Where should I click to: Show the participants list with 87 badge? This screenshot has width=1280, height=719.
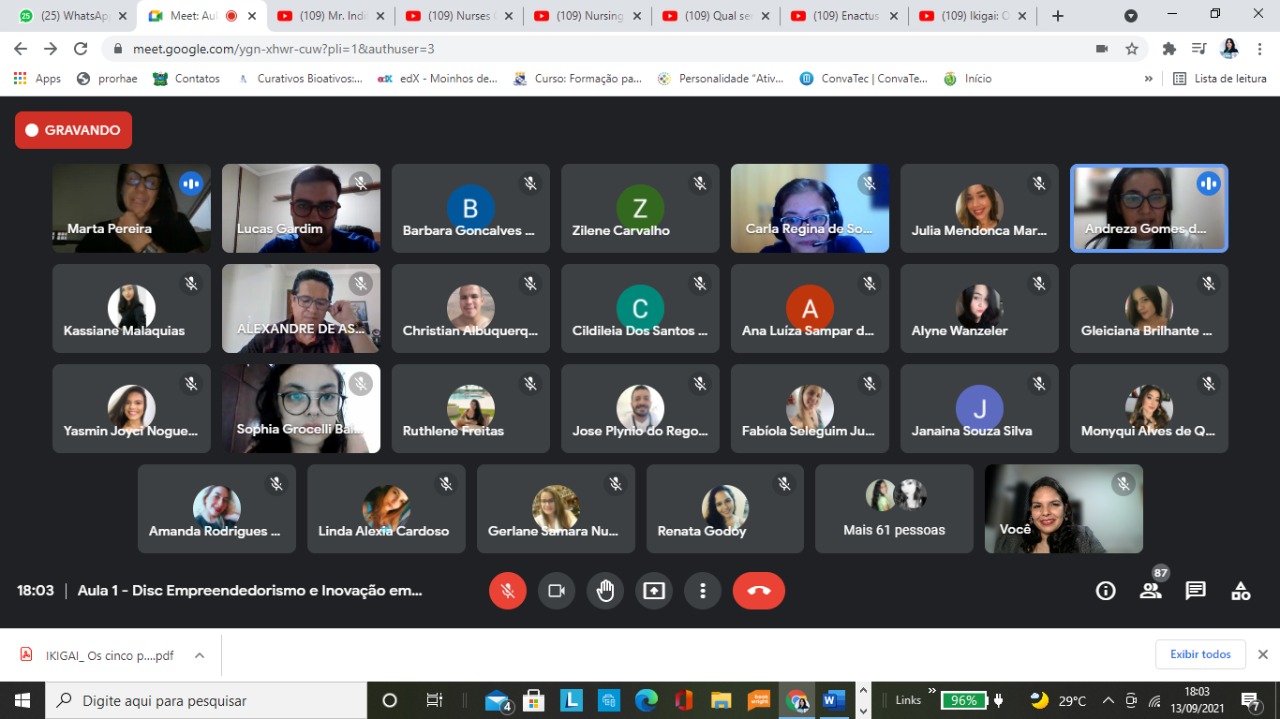tap(1151, 590)
